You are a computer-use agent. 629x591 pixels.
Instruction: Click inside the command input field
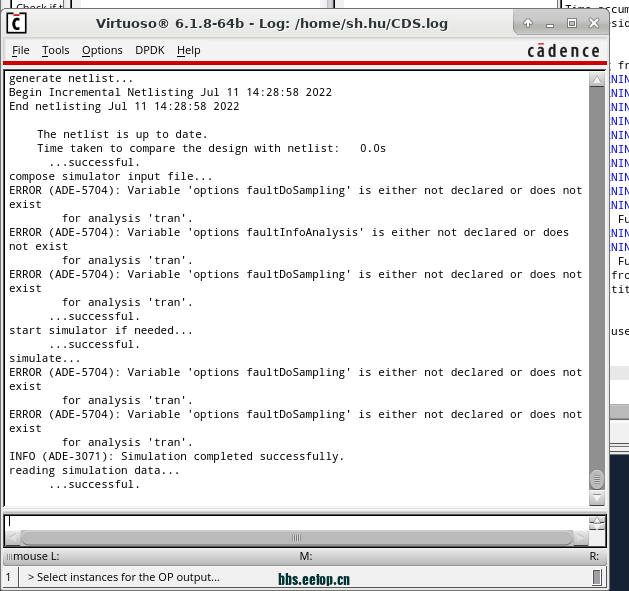click(296, 522)
